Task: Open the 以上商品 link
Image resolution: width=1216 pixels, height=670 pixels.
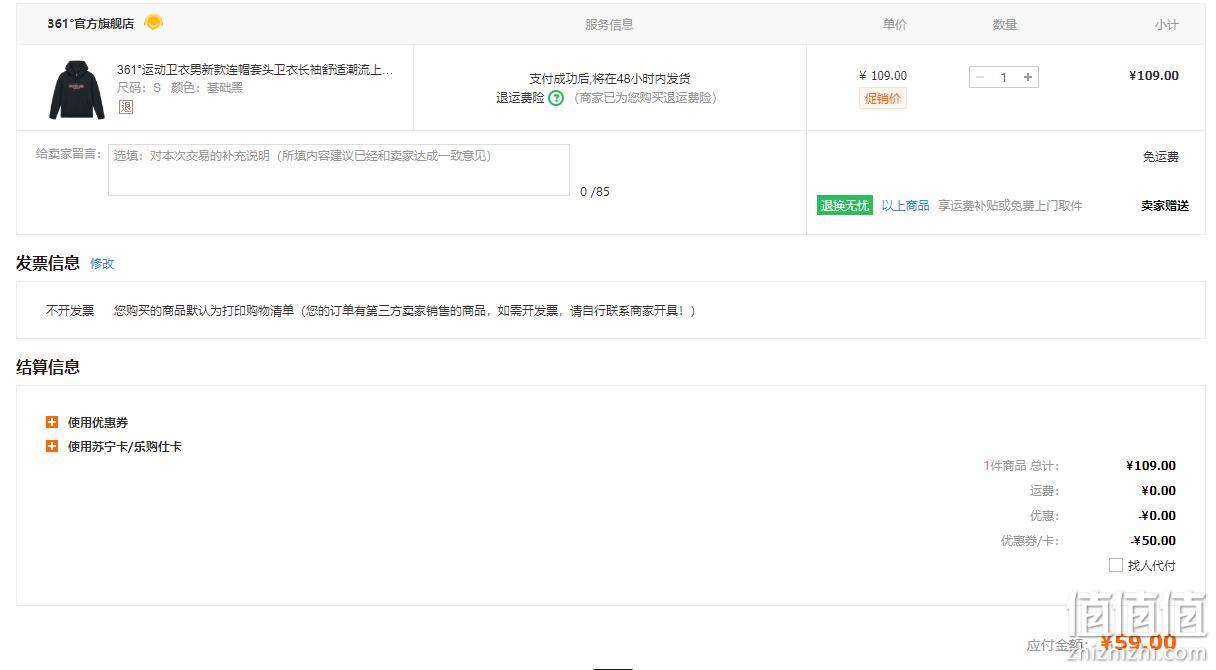Action: pyautogui.click(x=905, y=206)
